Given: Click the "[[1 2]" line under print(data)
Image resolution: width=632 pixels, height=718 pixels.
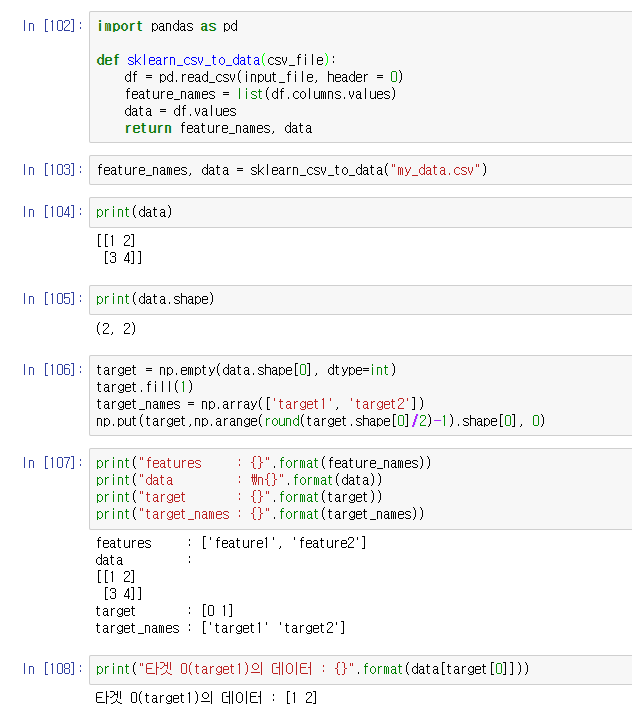Looking at the screenshot, I should click(x=116, y=241).
